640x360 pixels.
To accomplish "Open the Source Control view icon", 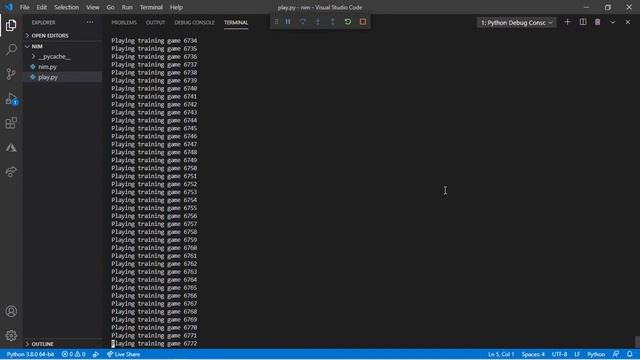I will tap(11, 74).
